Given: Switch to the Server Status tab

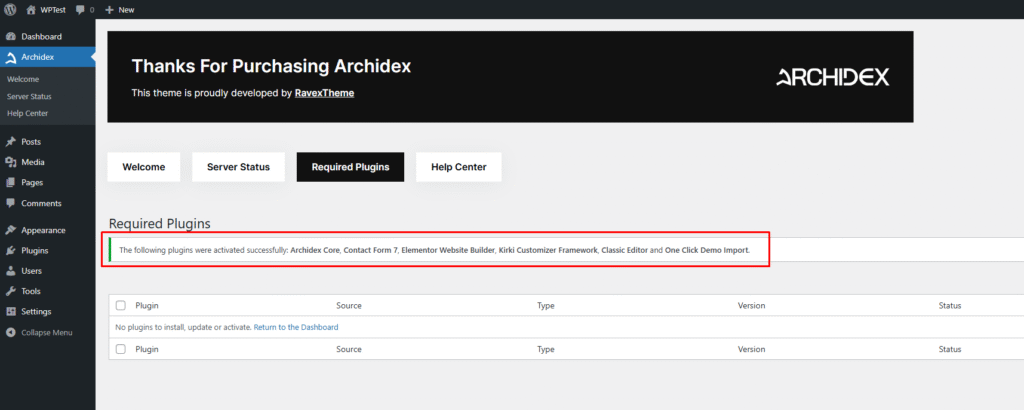Looking at the screenshot, I should click(238, 167).
